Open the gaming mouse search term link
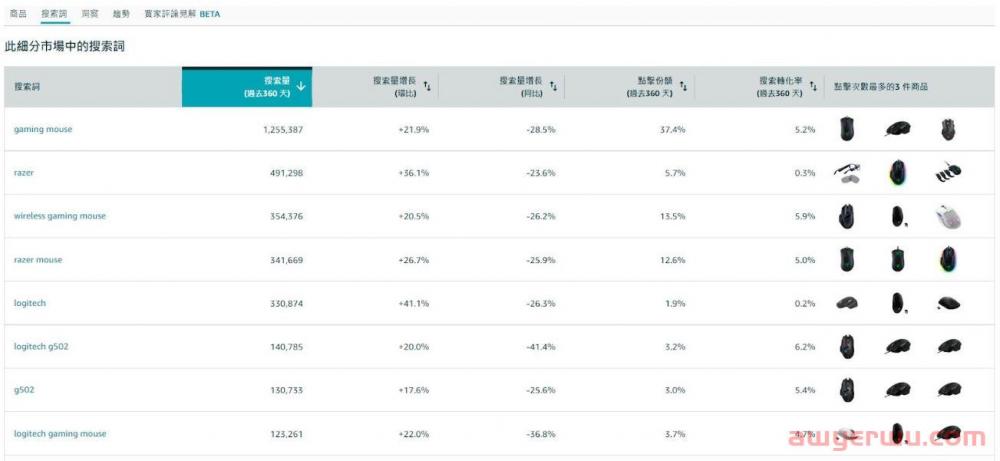The width and height of the screenshot is (1000, 461). tap(43, 129)
